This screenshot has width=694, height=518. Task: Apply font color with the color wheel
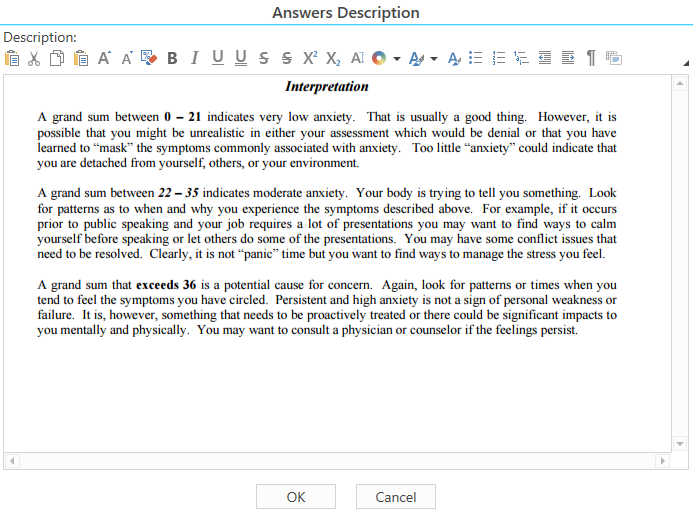tap(379, 58)
